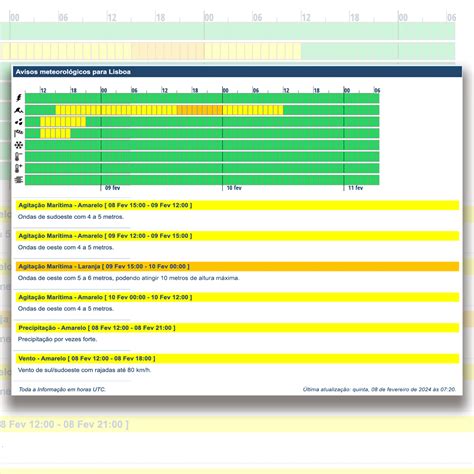This screenshot has height=474, width=474.
Task: Click the Última atualização timestamp text
Action: pyautogui.click(x=379, y=389)
